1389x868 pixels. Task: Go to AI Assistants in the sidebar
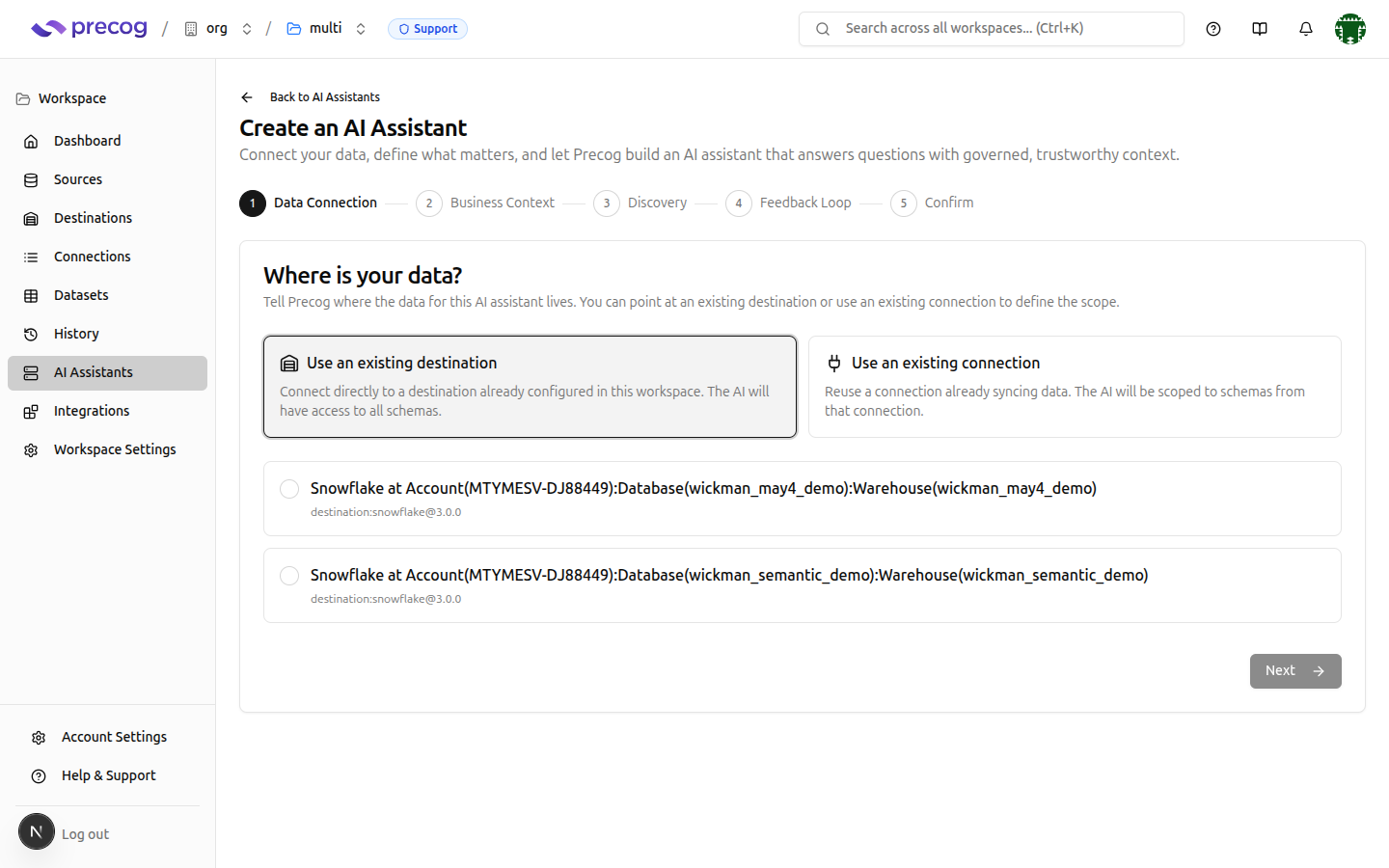coord(107,373)
